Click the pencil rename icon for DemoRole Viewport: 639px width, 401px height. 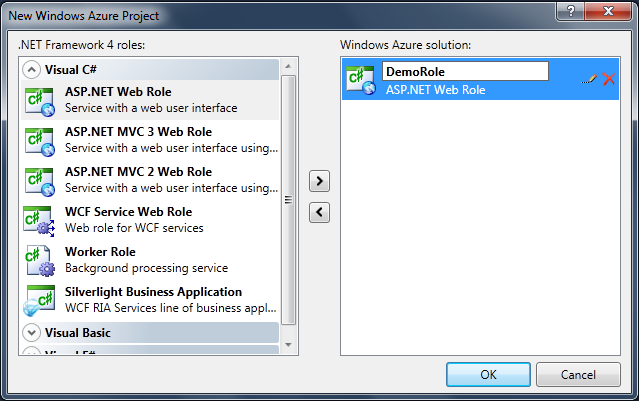tap(588, 79)
